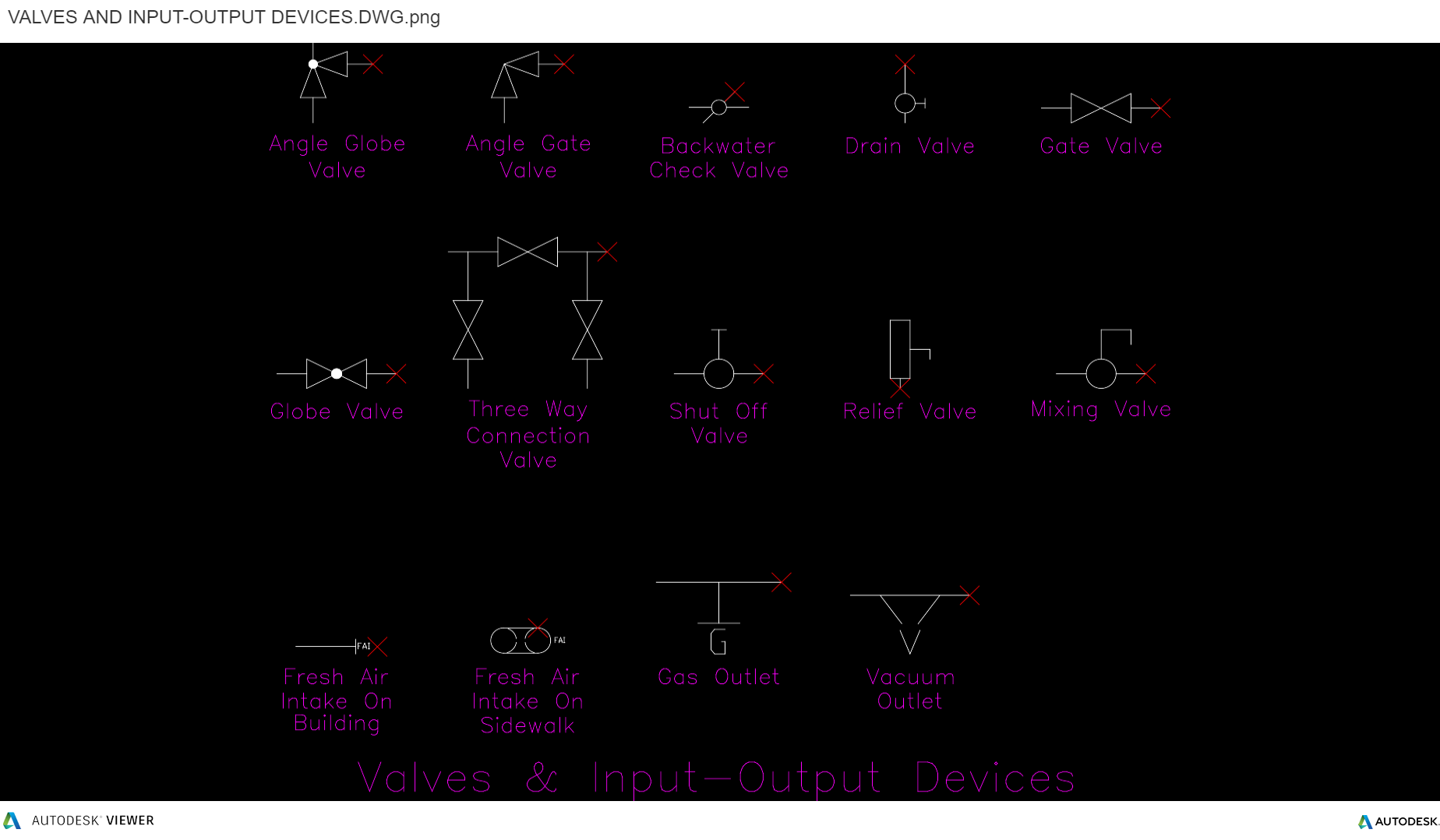Click the 'Angle Globe Valve' label

337,157
